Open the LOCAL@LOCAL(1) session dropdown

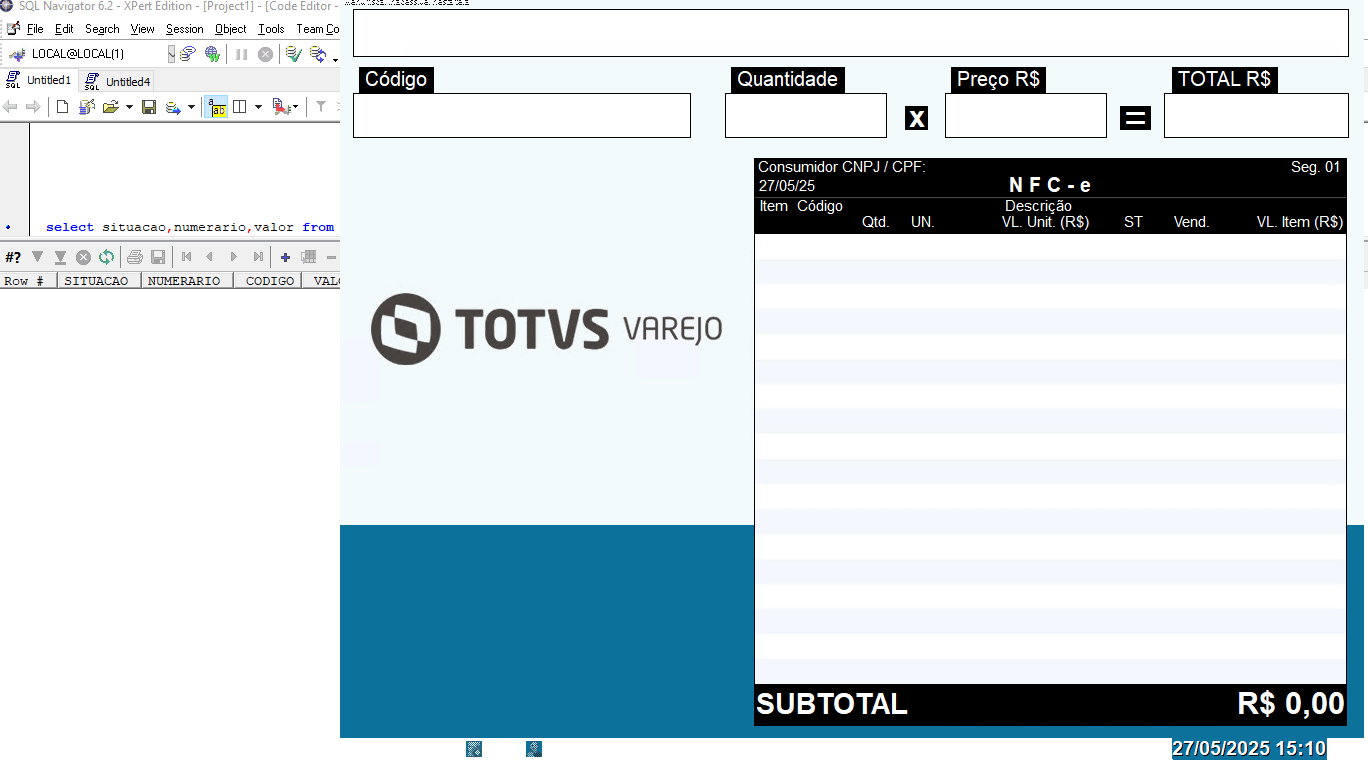171,54
